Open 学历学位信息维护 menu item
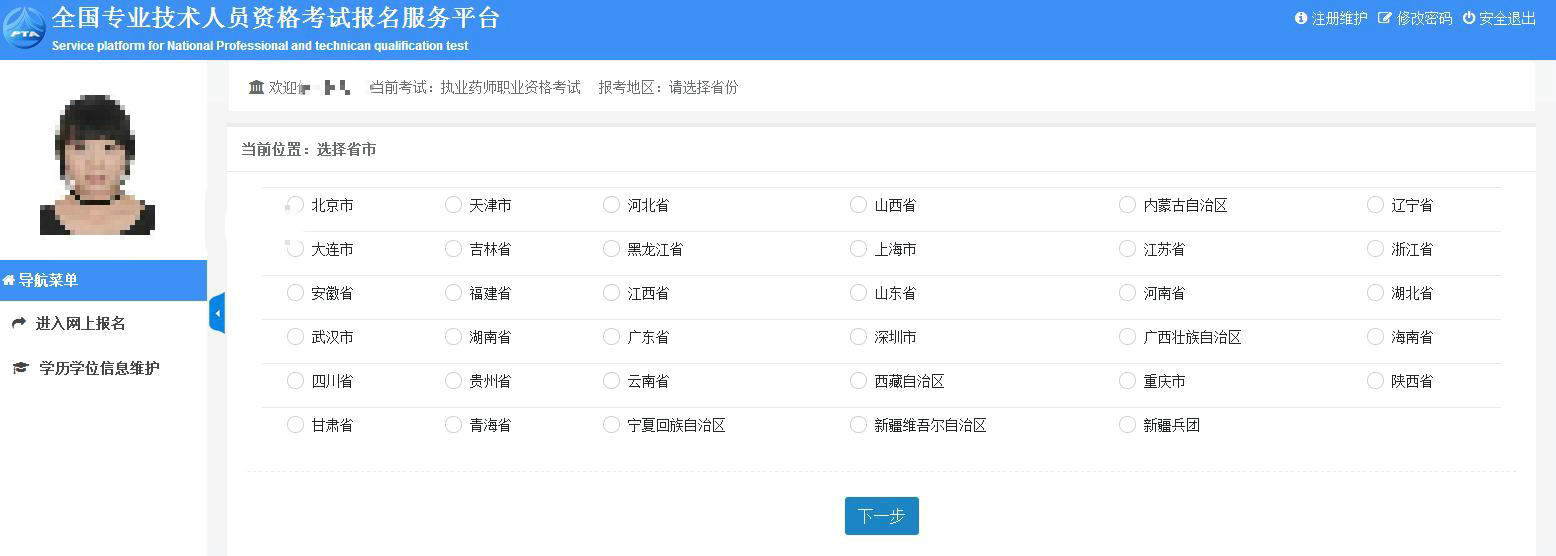 [x=98, y=368]
